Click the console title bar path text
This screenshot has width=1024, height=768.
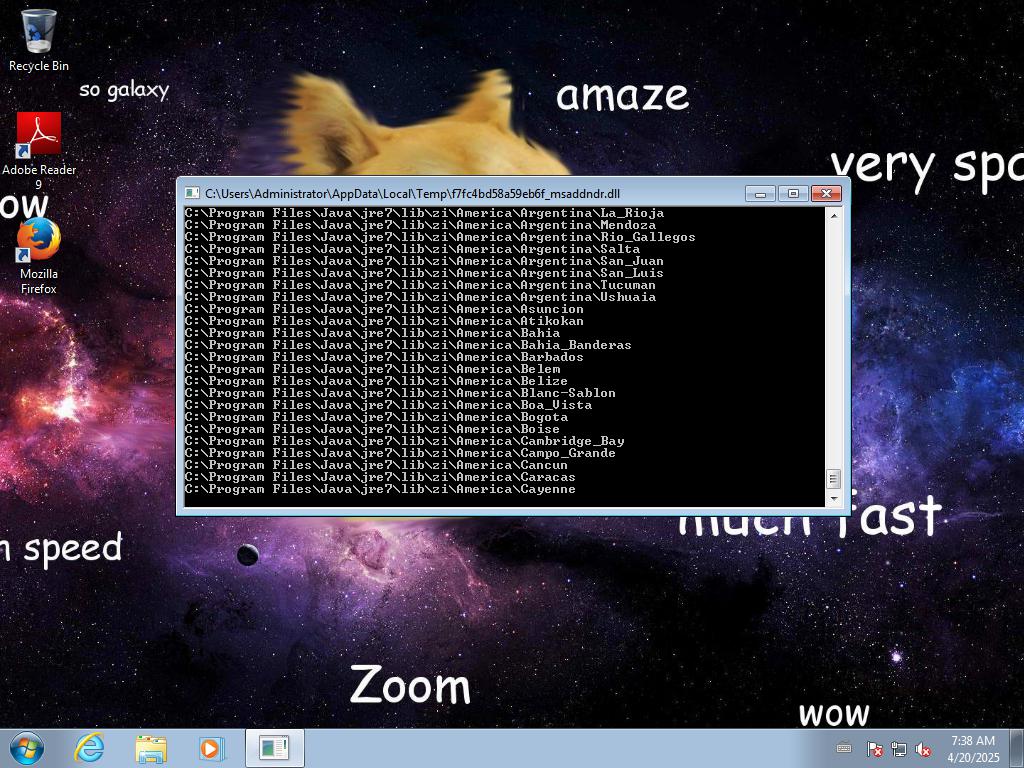[x=412, y=193]
